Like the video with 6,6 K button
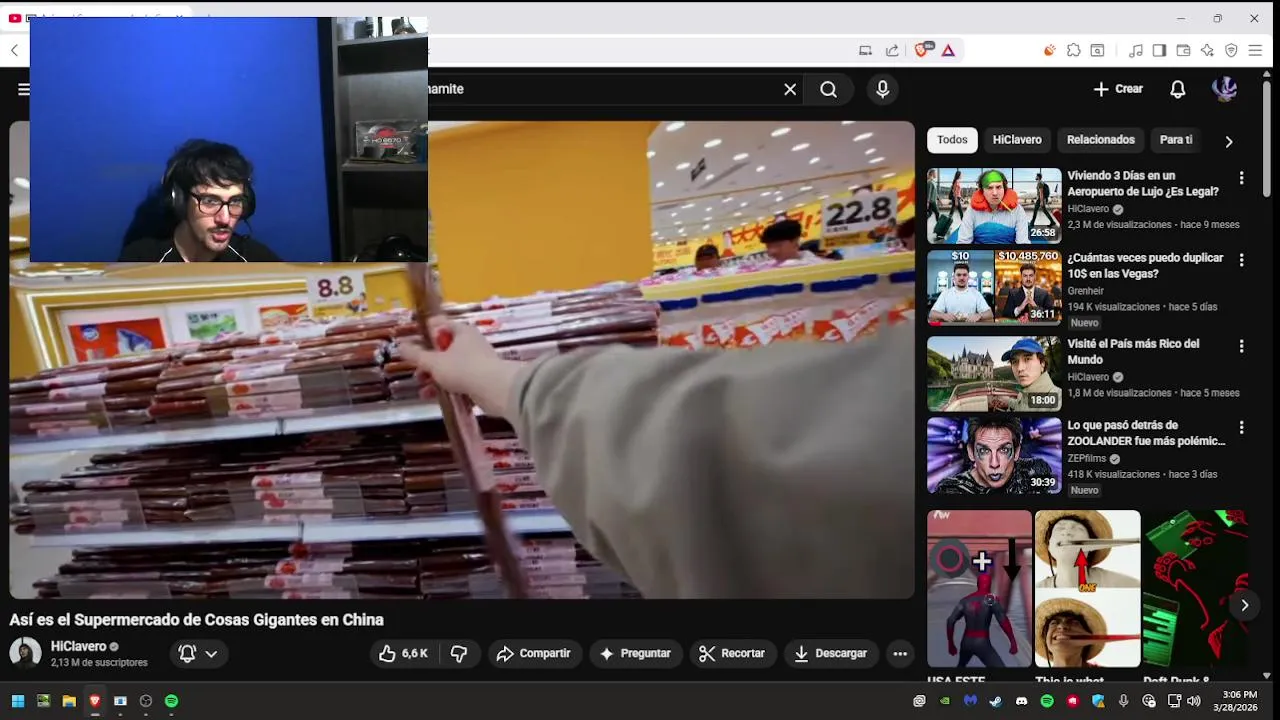The width and height of the screenshot is (1280, 720). 403,654
